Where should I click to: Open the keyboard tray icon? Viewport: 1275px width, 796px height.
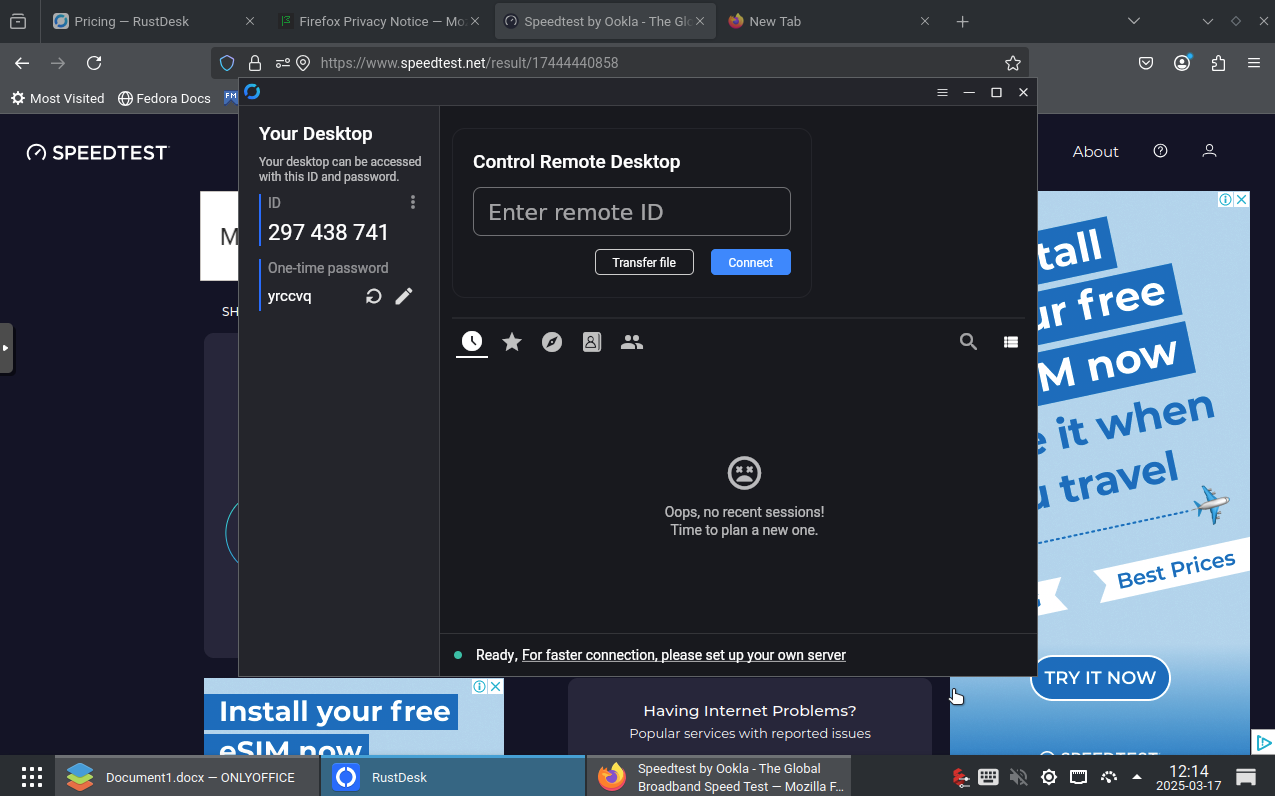click(x=988, y=777)
